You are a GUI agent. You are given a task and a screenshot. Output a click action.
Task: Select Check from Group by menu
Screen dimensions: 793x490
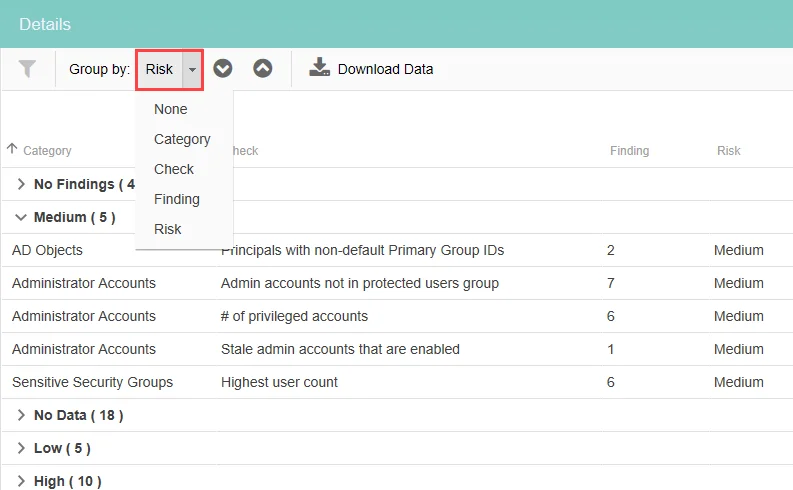click(x=173, y=169)
